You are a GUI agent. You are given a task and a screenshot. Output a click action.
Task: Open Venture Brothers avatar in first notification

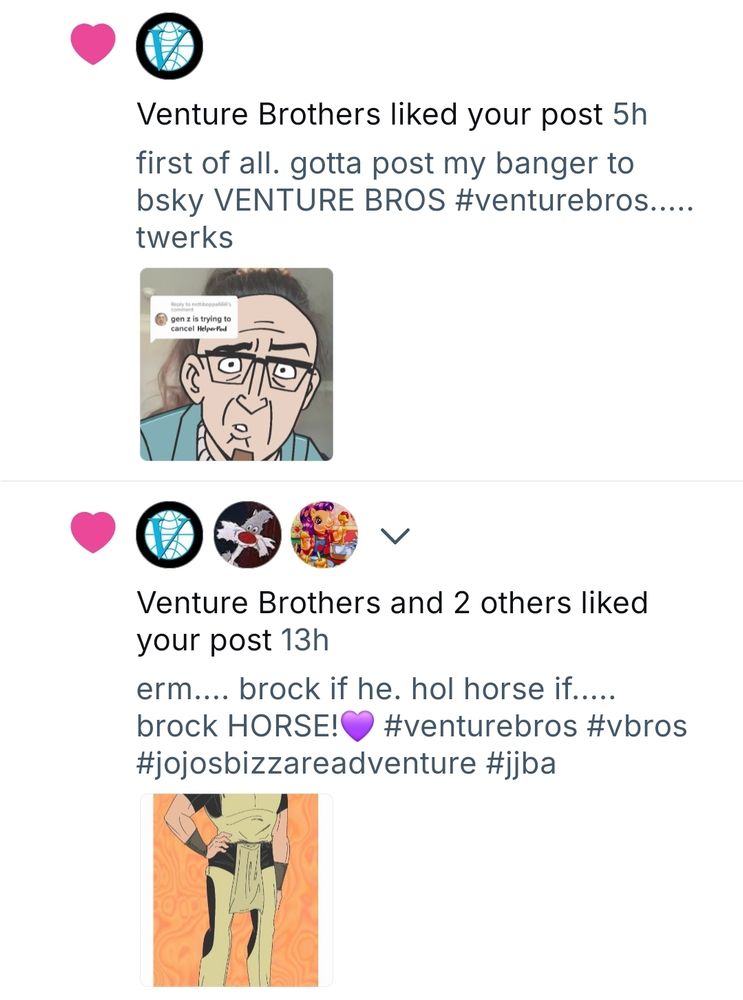click(170, 47)
